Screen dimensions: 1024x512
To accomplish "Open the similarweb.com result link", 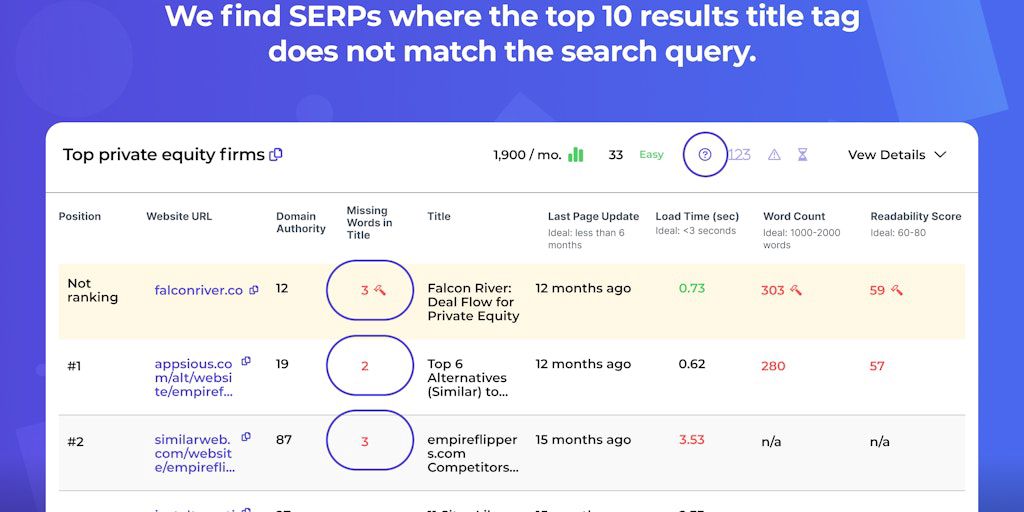I will pos(193,453).
